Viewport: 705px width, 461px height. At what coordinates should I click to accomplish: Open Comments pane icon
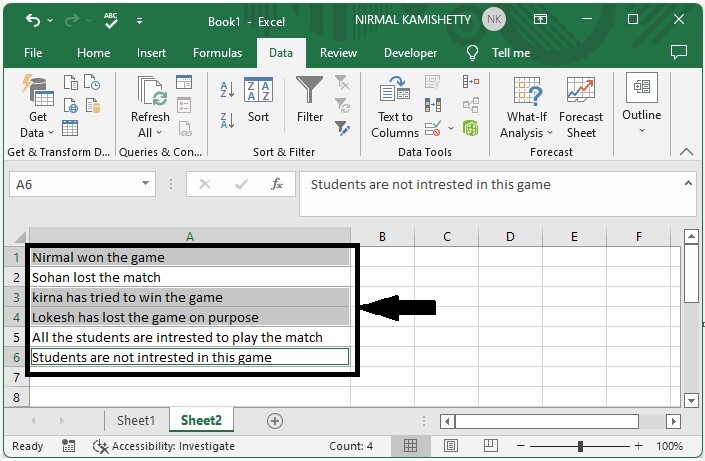679,52
